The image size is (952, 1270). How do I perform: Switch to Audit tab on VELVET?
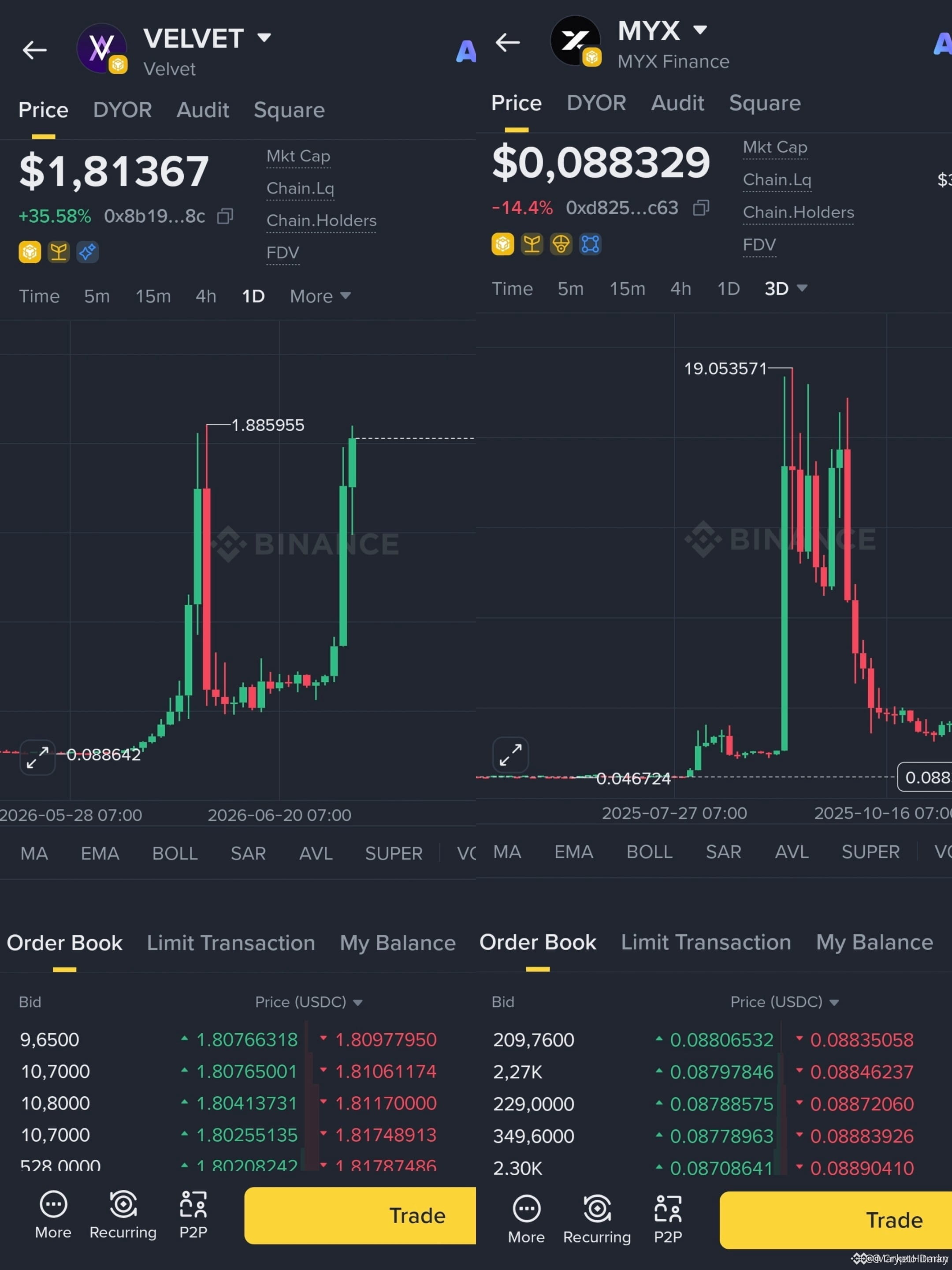point(203,110)
